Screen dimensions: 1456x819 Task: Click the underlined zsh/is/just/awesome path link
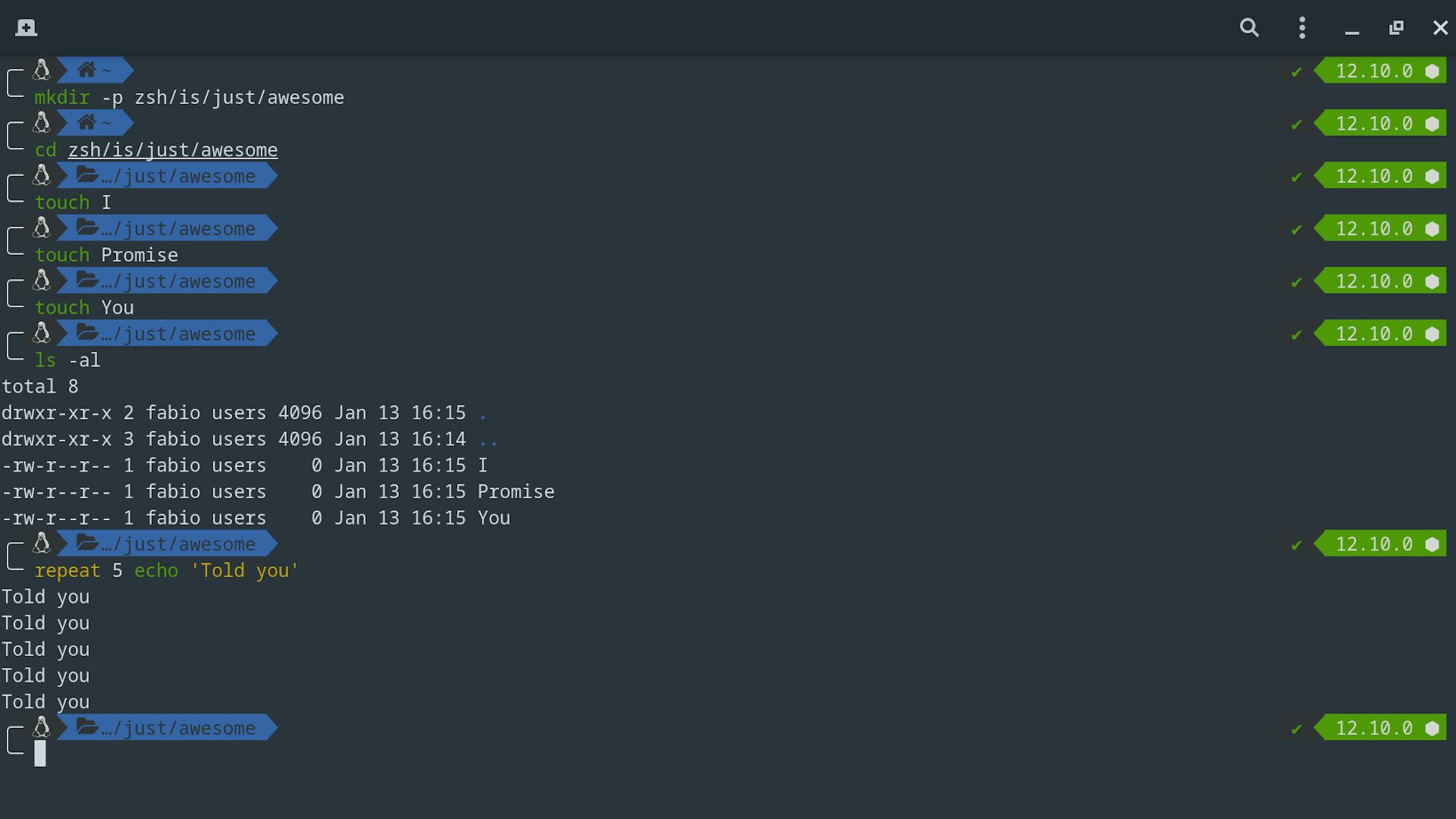[172, 149]
